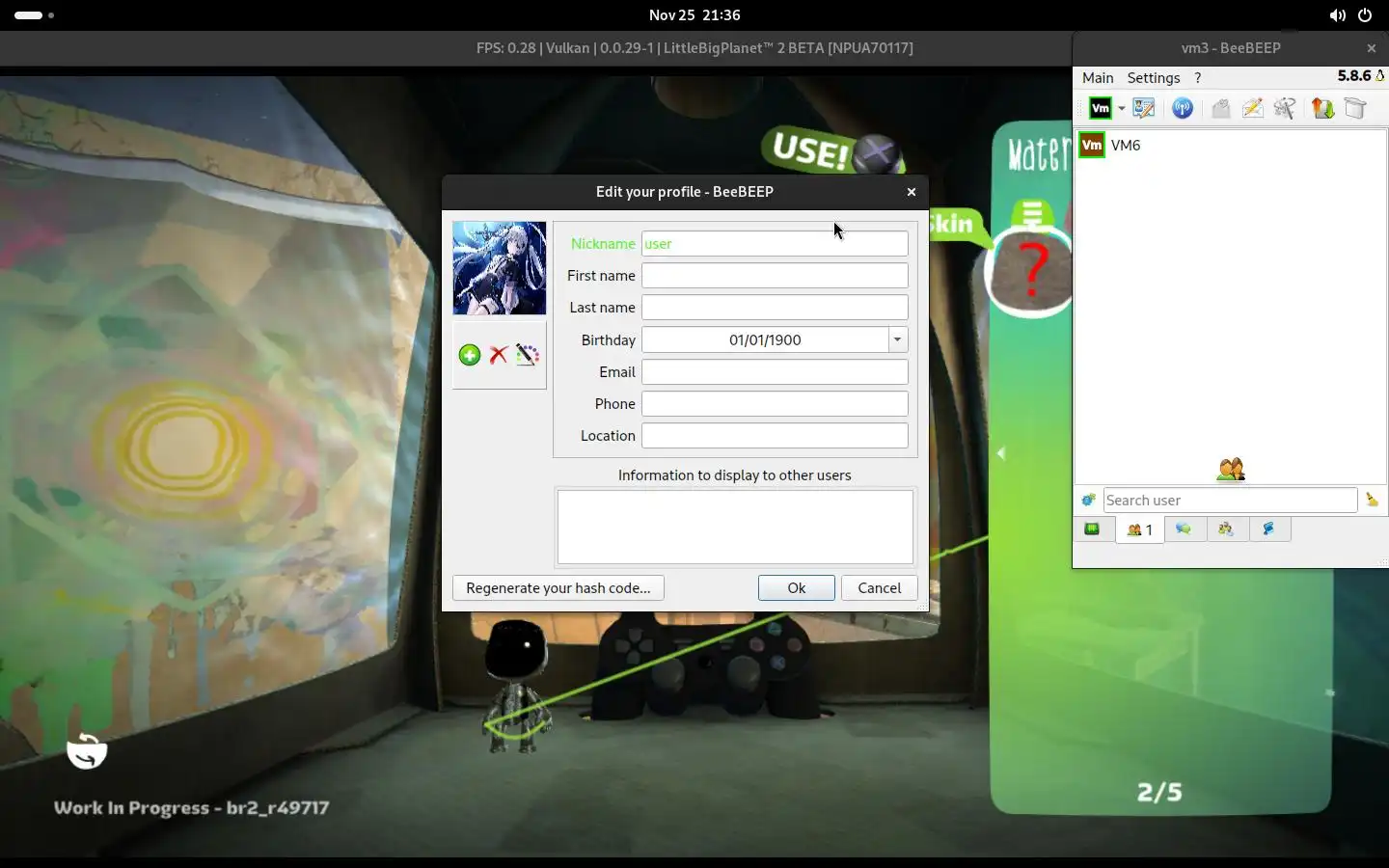Click the Search user field
Screen dimensions: 1389x868
(1231, 500)
